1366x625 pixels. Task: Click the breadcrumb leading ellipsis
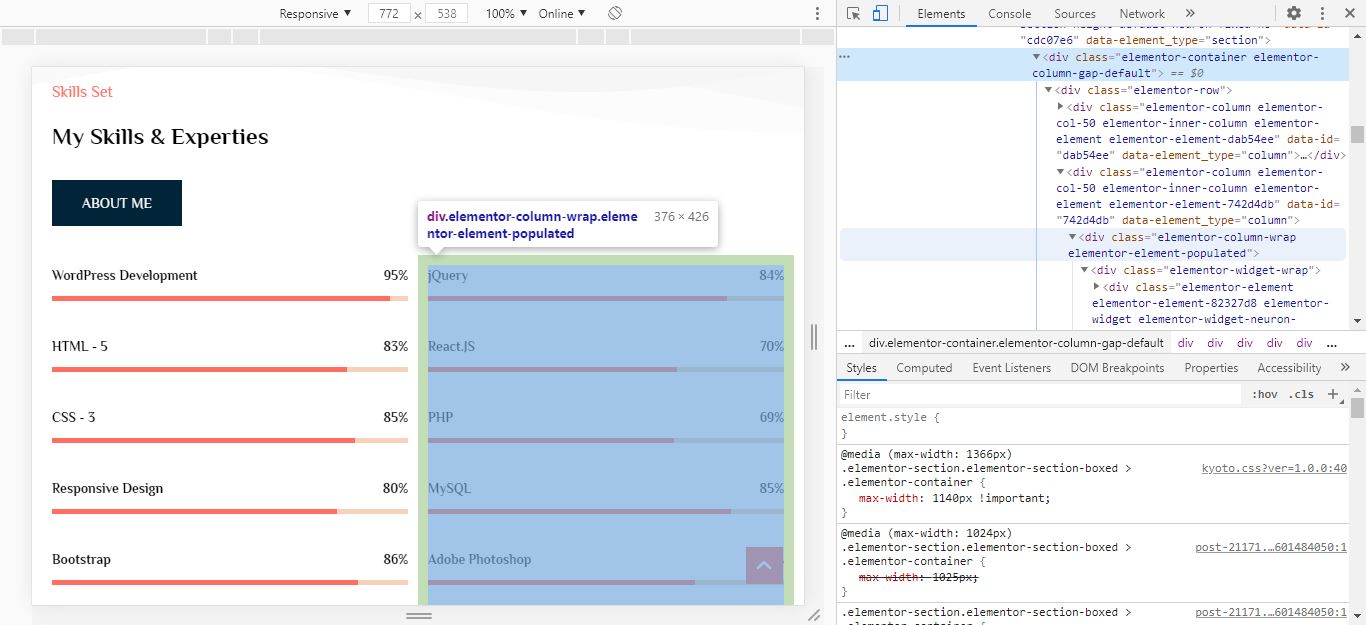pos(849,342)
